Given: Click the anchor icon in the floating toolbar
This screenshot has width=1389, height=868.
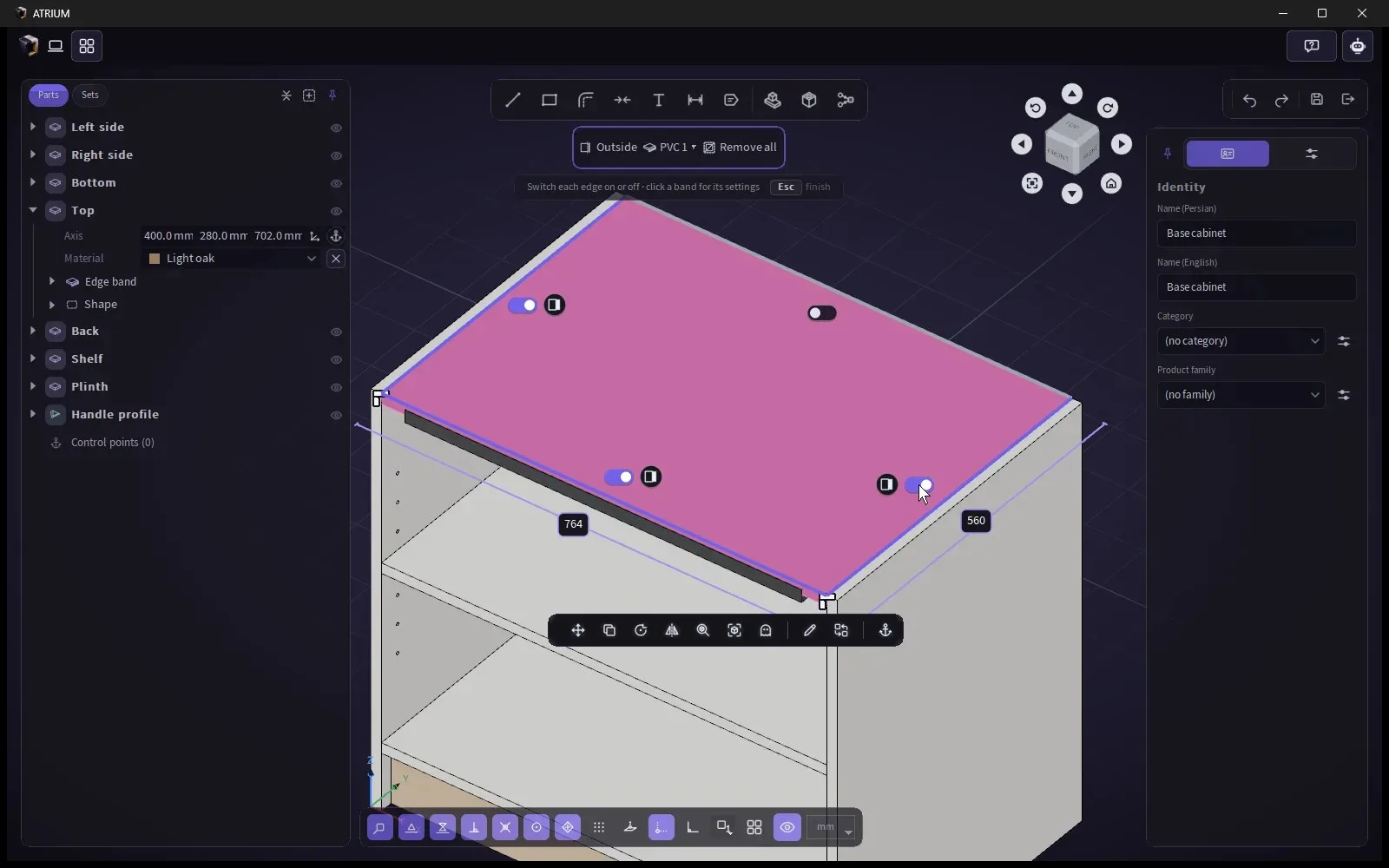Looking at the screenshot, I should (885, 630).
